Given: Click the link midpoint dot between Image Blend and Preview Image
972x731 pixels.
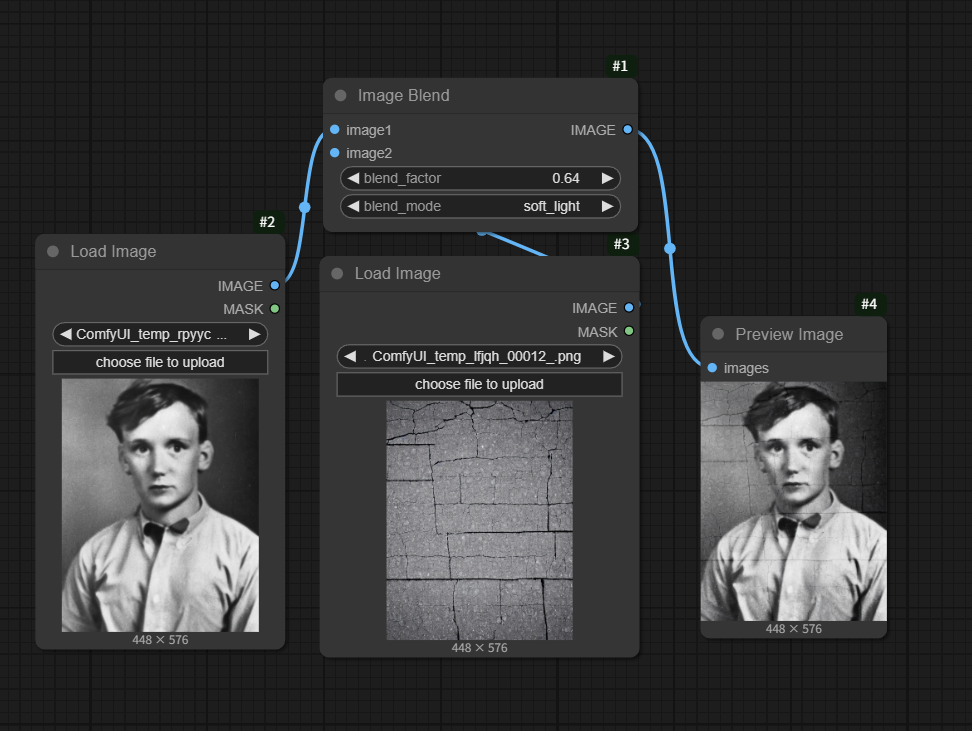Looking at the screenshot, I should tap(670, 248).
